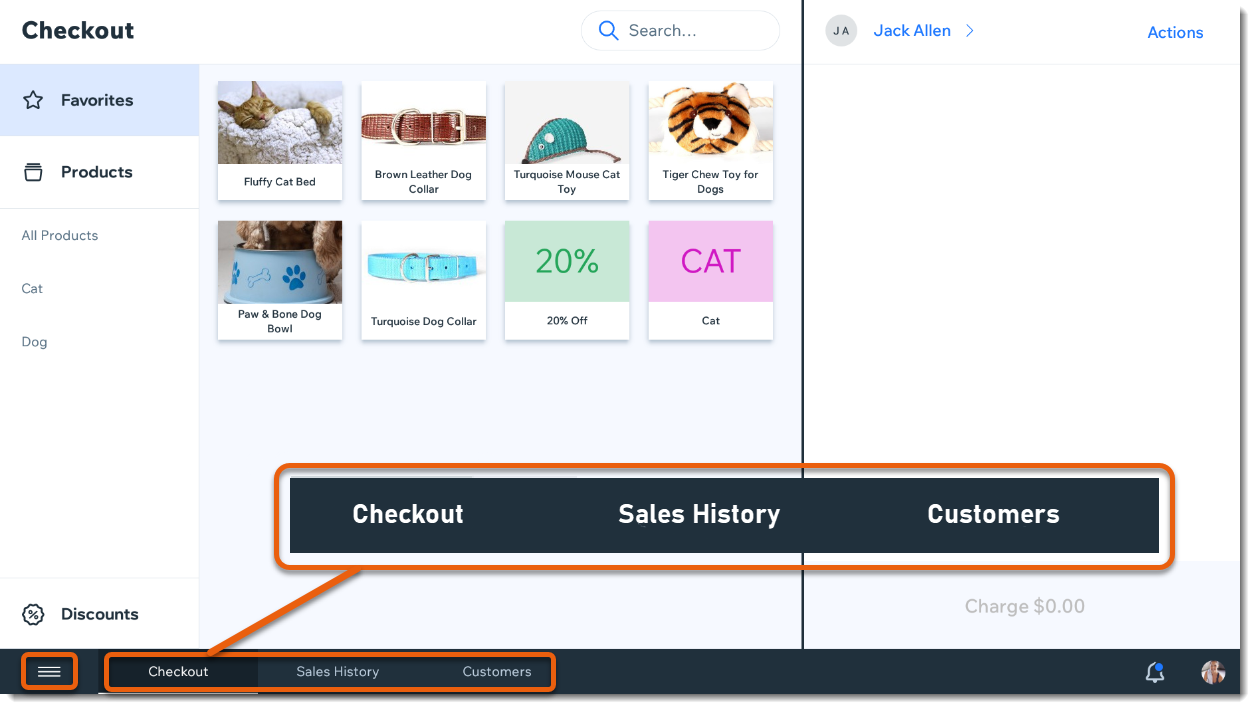
Task: Apply the green 20% Off tile
Action: (567, 281)
